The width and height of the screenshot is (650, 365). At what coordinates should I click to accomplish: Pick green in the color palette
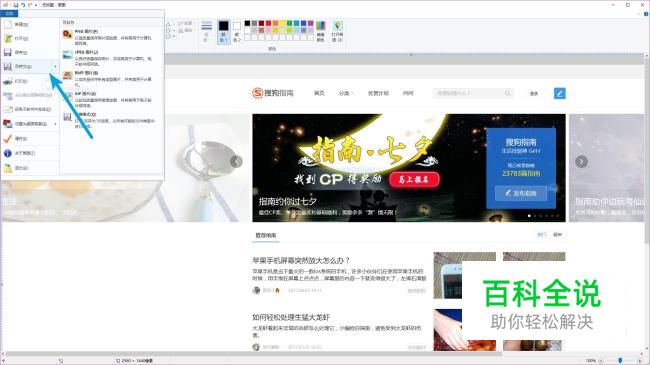click(290, 24)
